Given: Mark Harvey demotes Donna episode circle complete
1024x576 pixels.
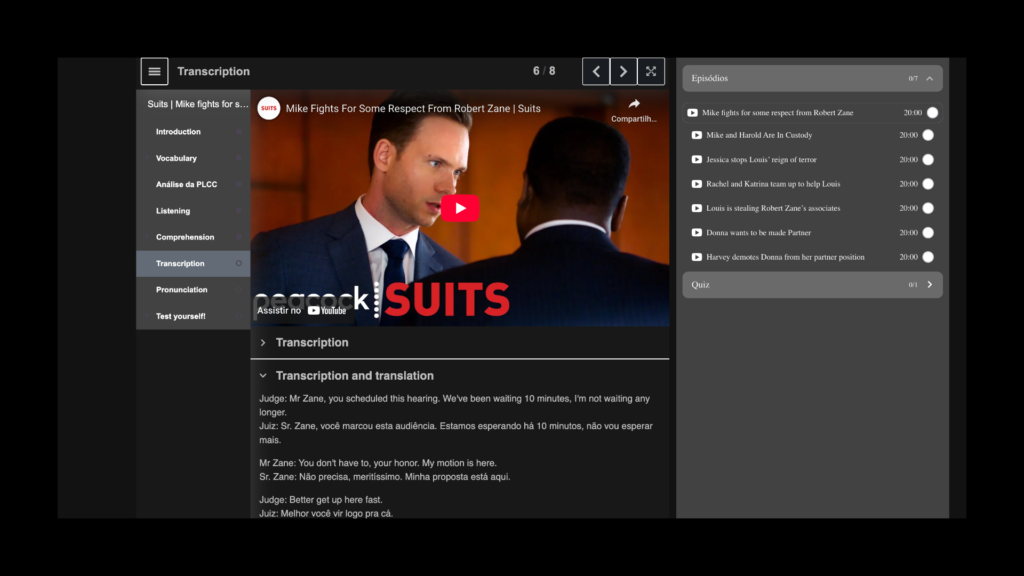Looking at the screenshot, I should pyautogui.click(x=928, y=257).
